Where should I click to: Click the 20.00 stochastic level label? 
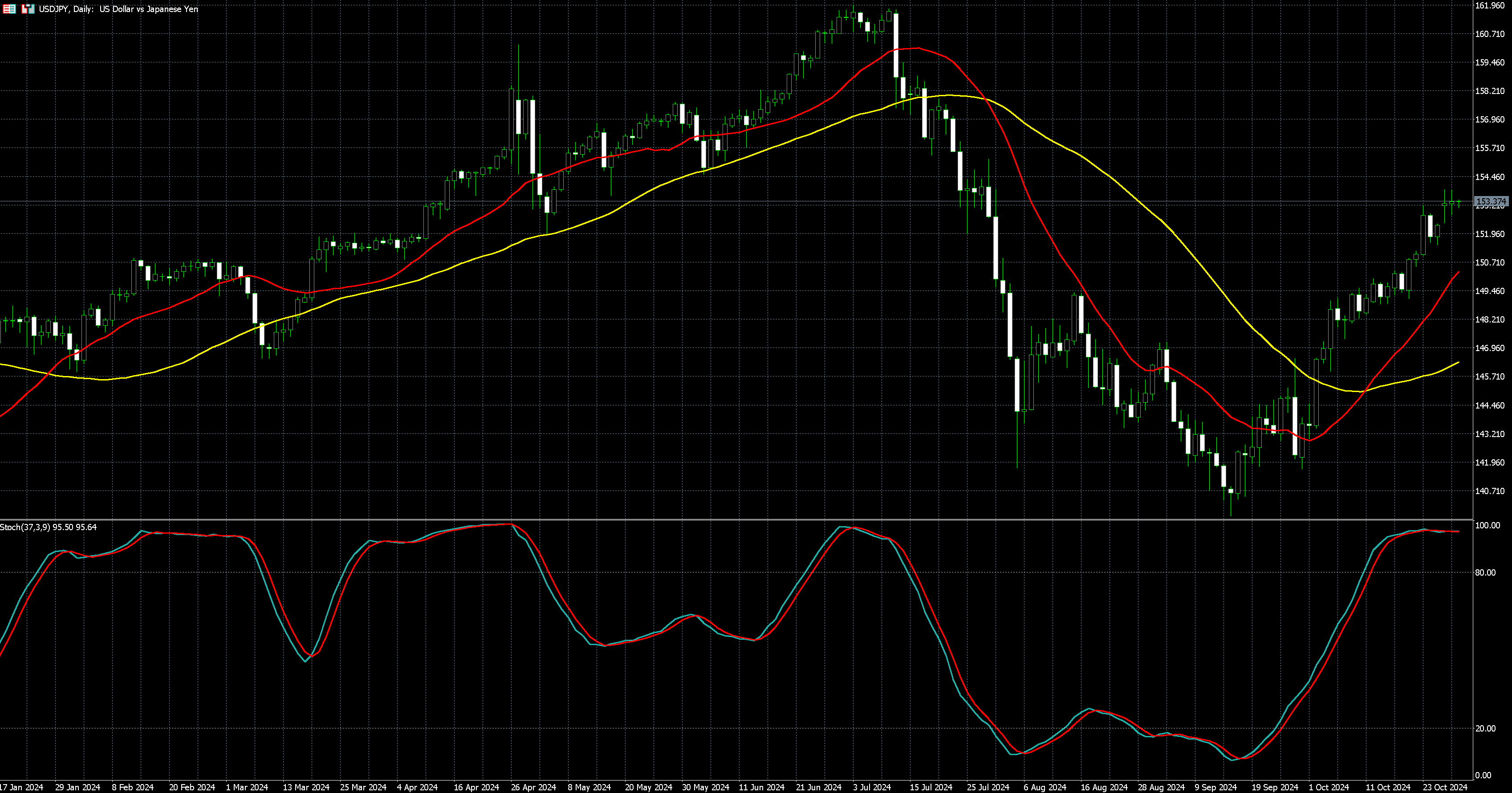[1485, 728]
